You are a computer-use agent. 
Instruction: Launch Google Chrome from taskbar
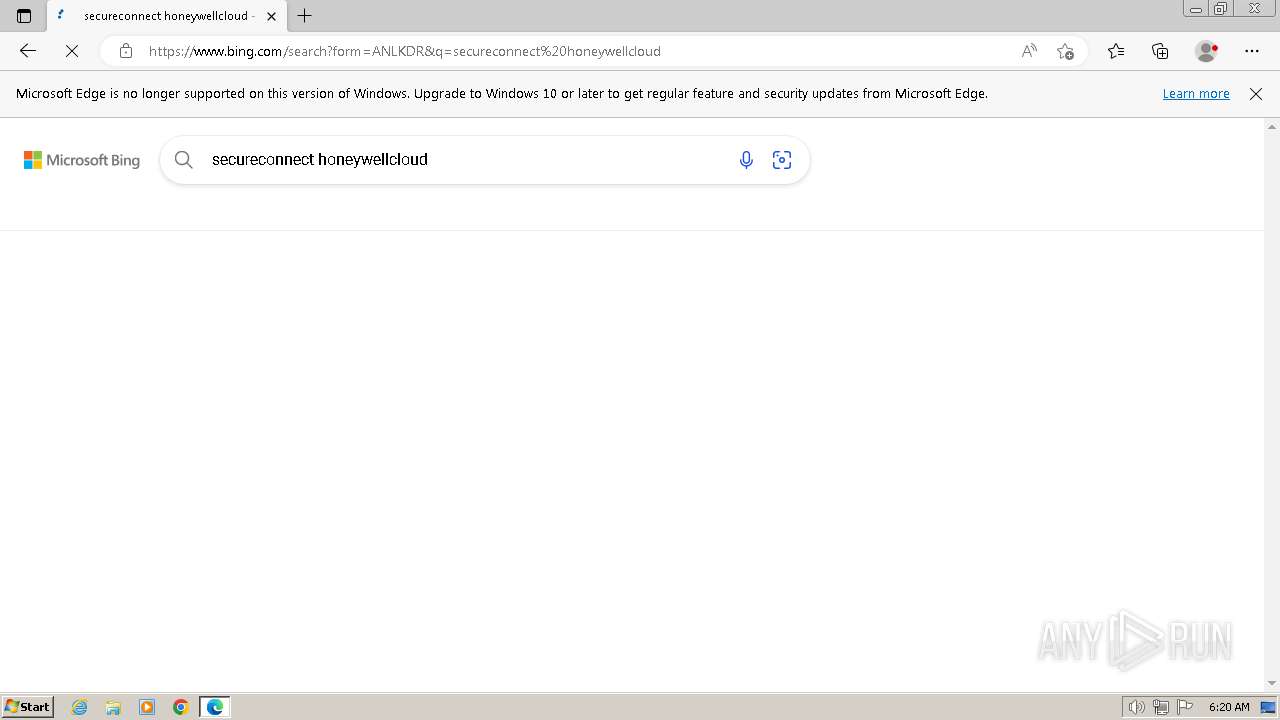(x=181, y=707)
